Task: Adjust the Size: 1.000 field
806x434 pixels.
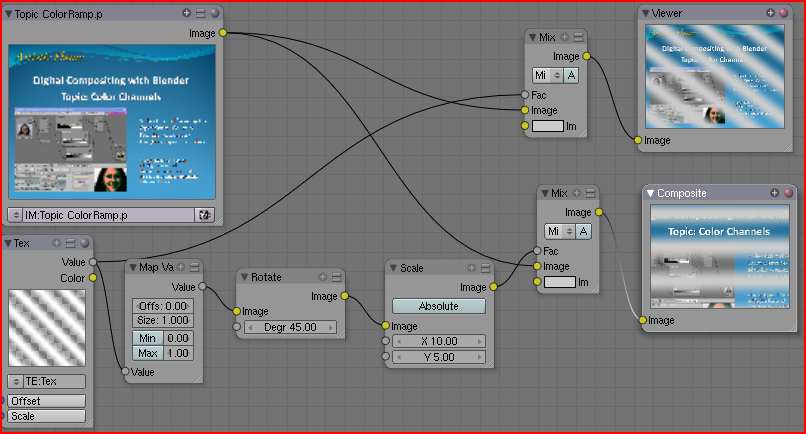Action: click(163, 320)
